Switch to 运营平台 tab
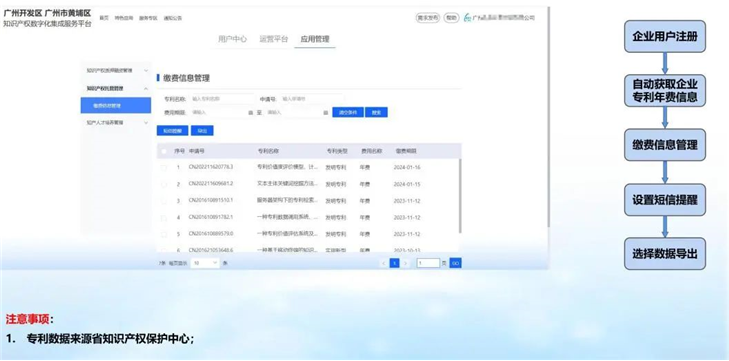The width and height of the screenshot is (729, 361). 274,39
